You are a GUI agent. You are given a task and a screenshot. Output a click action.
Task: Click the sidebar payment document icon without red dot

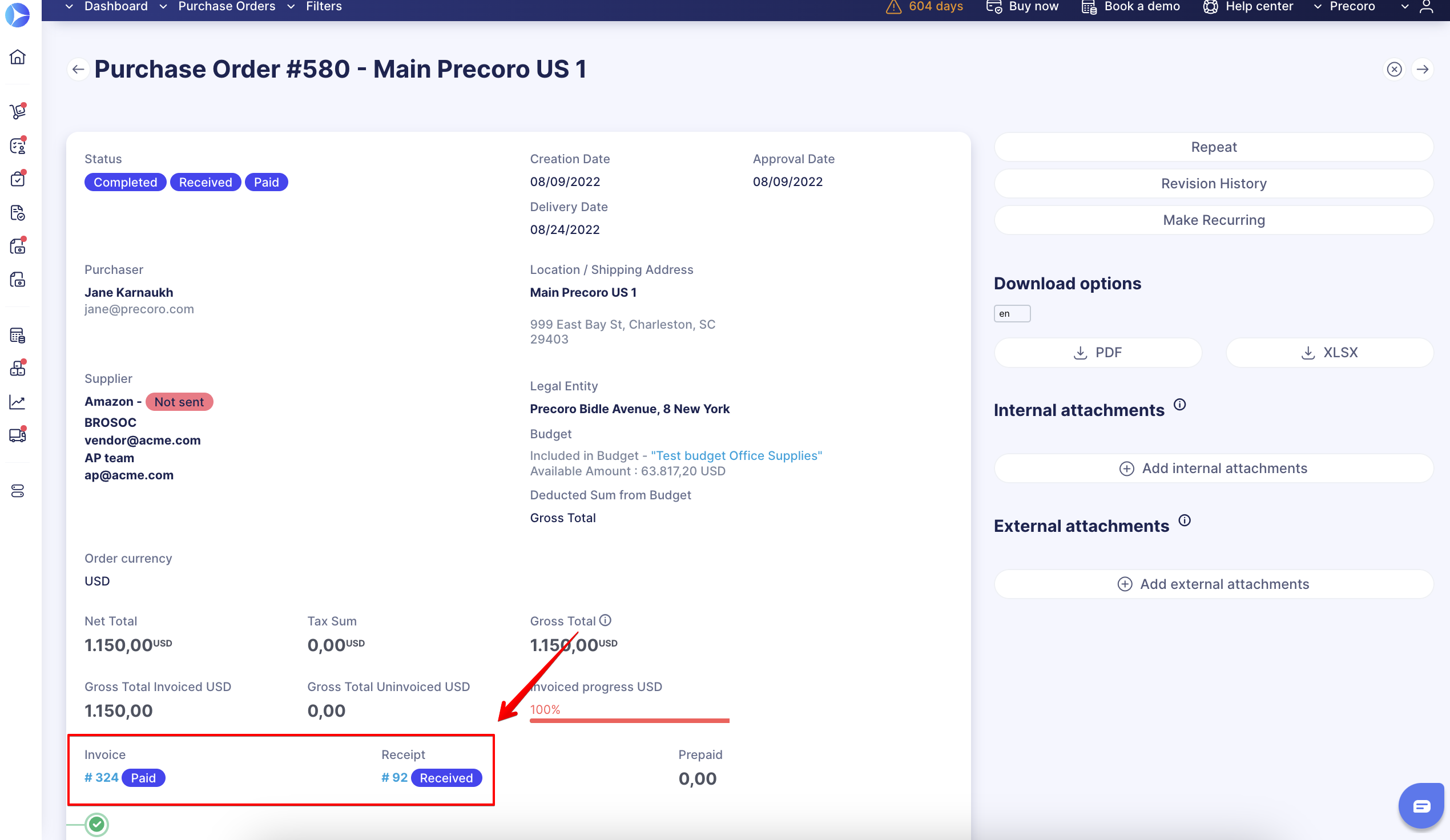[x=18, y=280]
